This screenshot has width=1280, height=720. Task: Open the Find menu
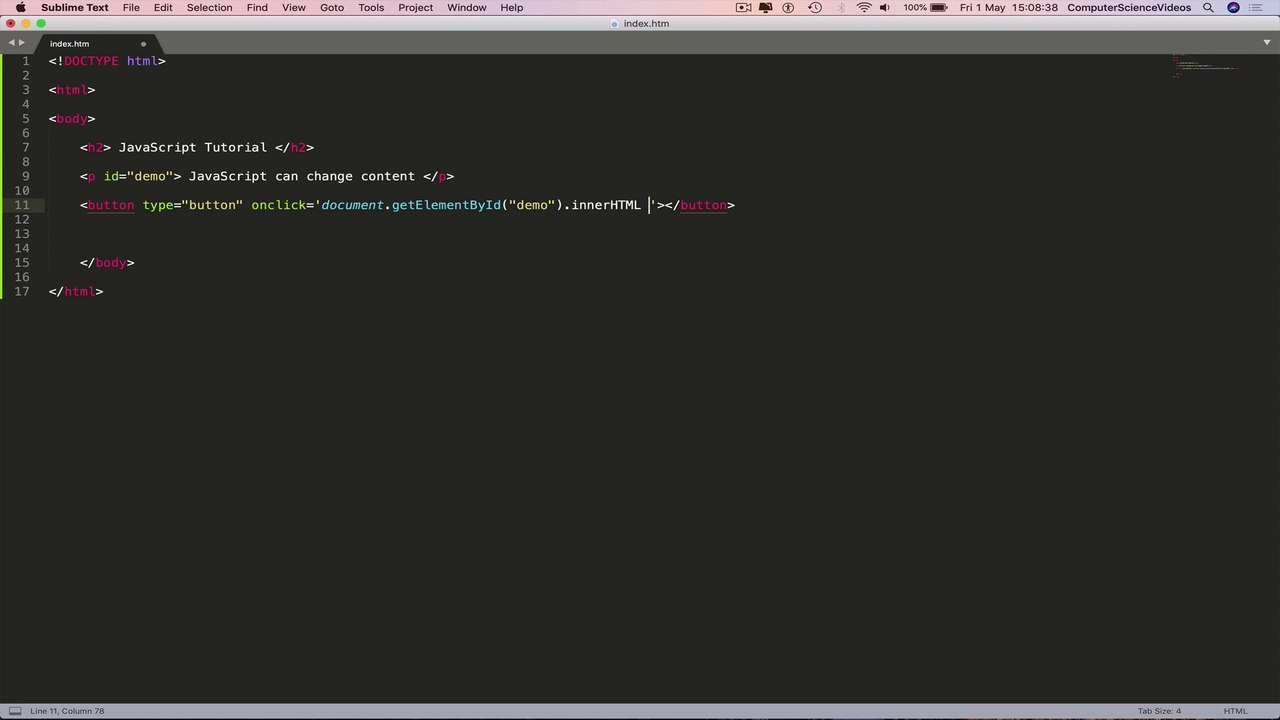[257, 8]
